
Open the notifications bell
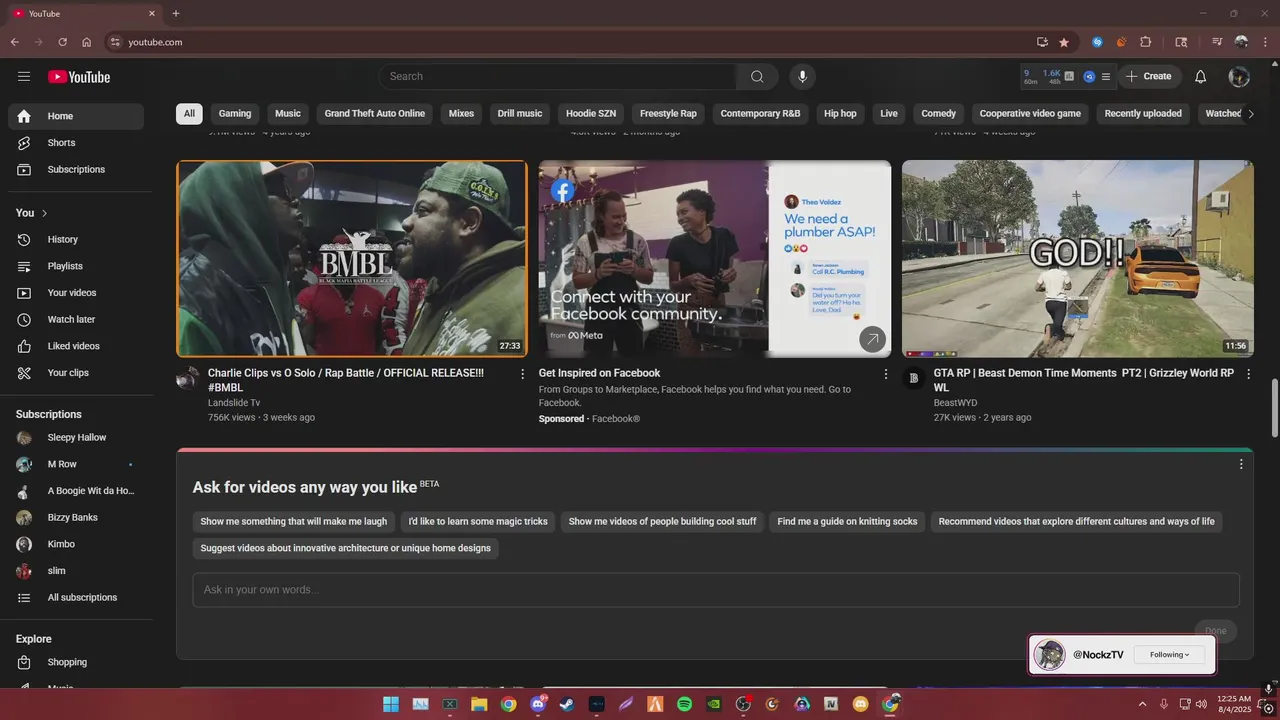[x=1201, y=77]
